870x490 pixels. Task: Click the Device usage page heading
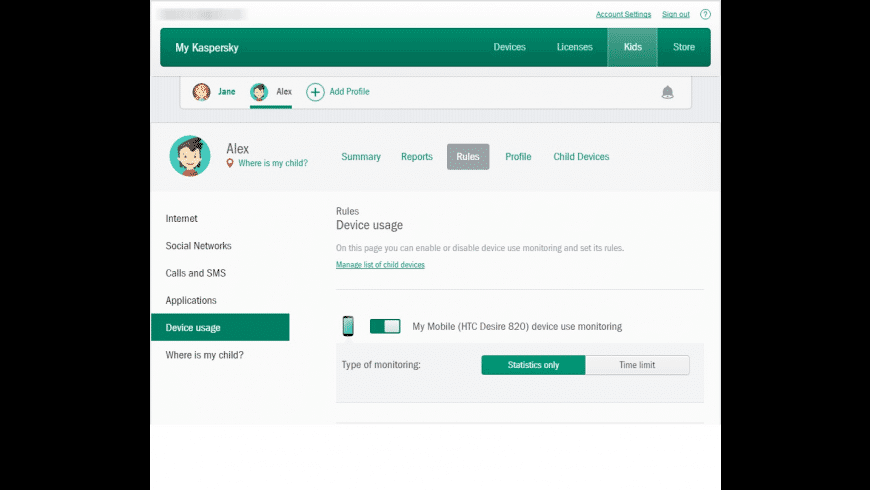point(369,225)
